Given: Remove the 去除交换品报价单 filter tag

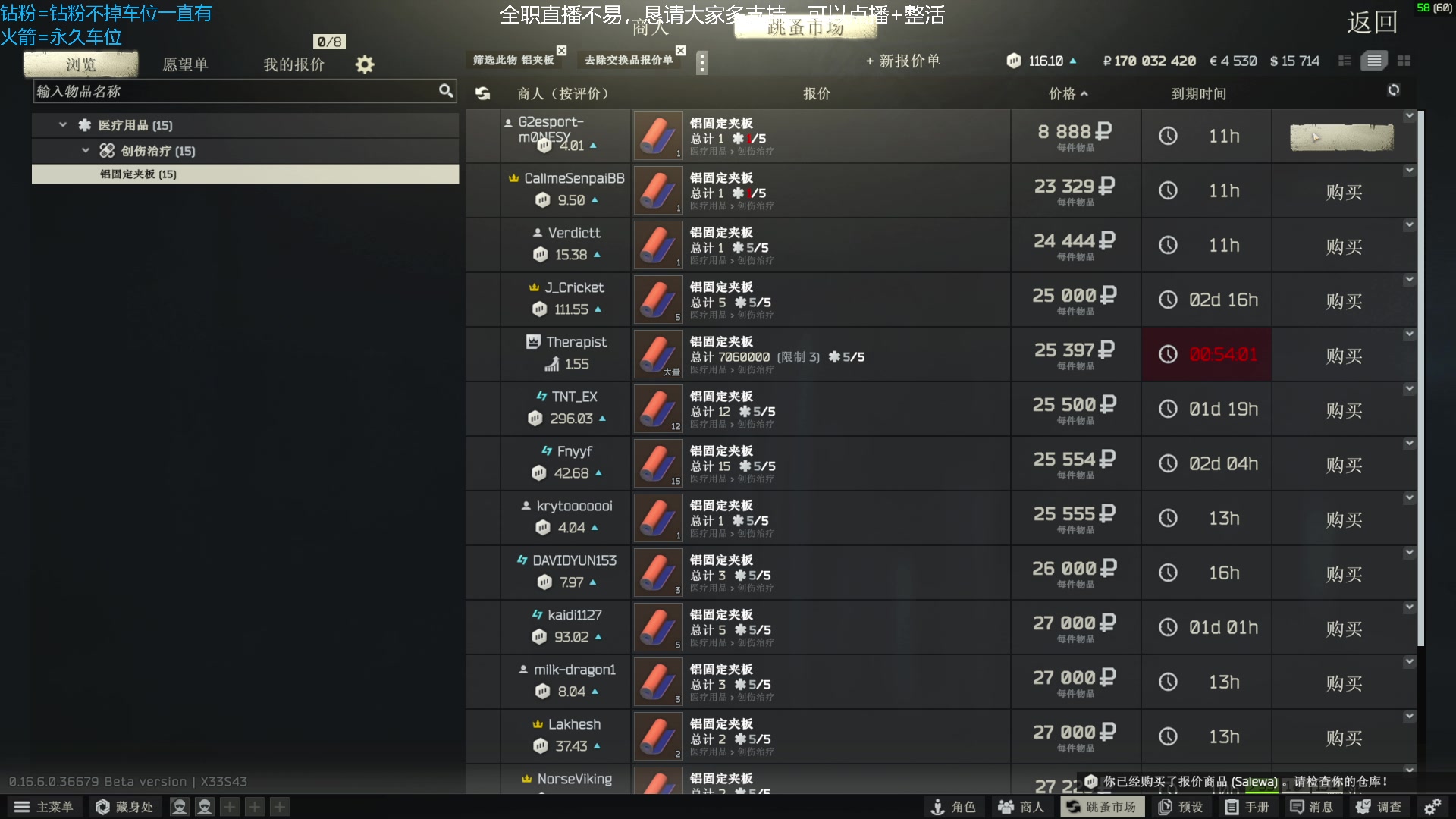Looking at the screenshot, I should 680,50.
